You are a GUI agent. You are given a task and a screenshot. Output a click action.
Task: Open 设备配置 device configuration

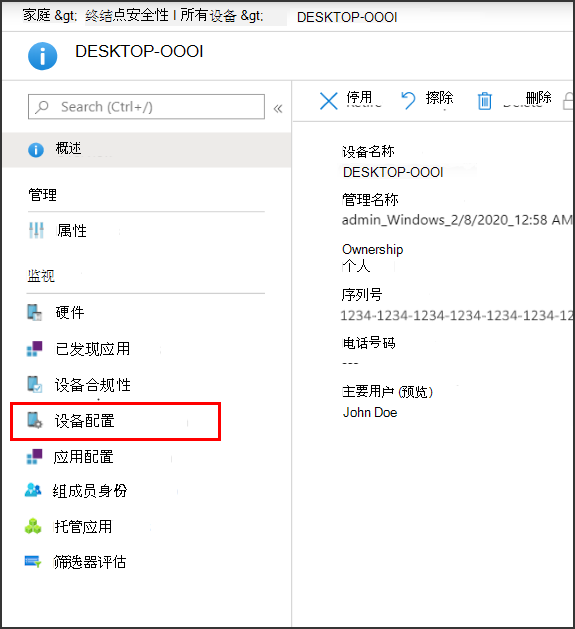116,421
